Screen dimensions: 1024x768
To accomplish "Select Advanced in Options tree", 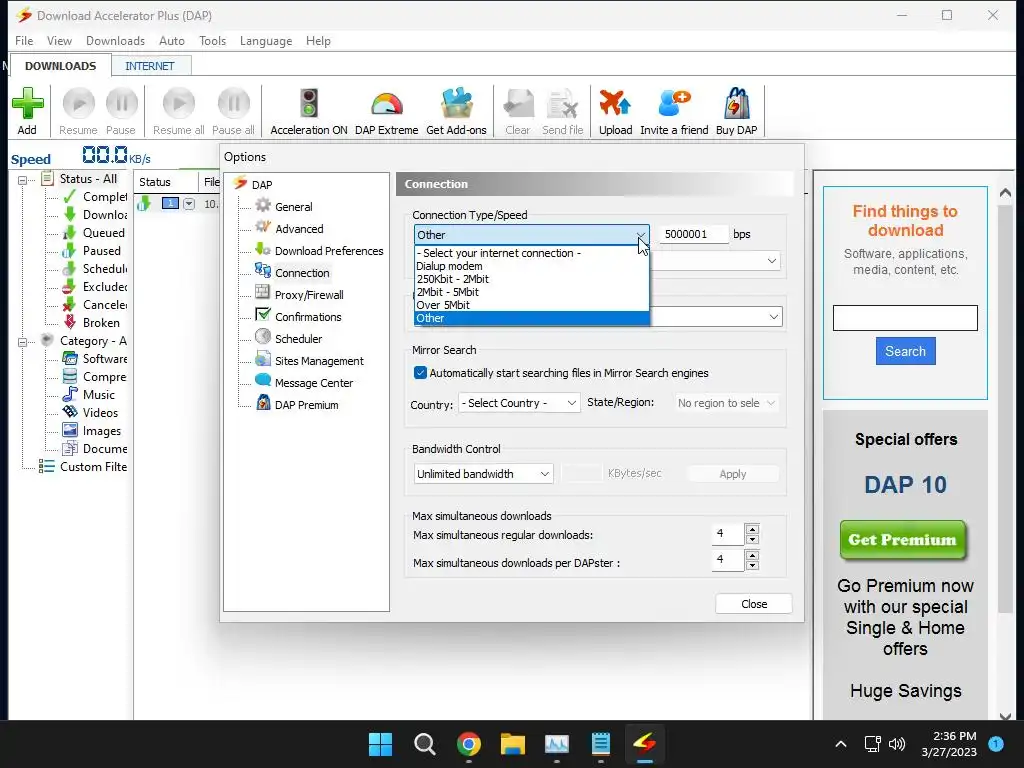I will [299, 229].
